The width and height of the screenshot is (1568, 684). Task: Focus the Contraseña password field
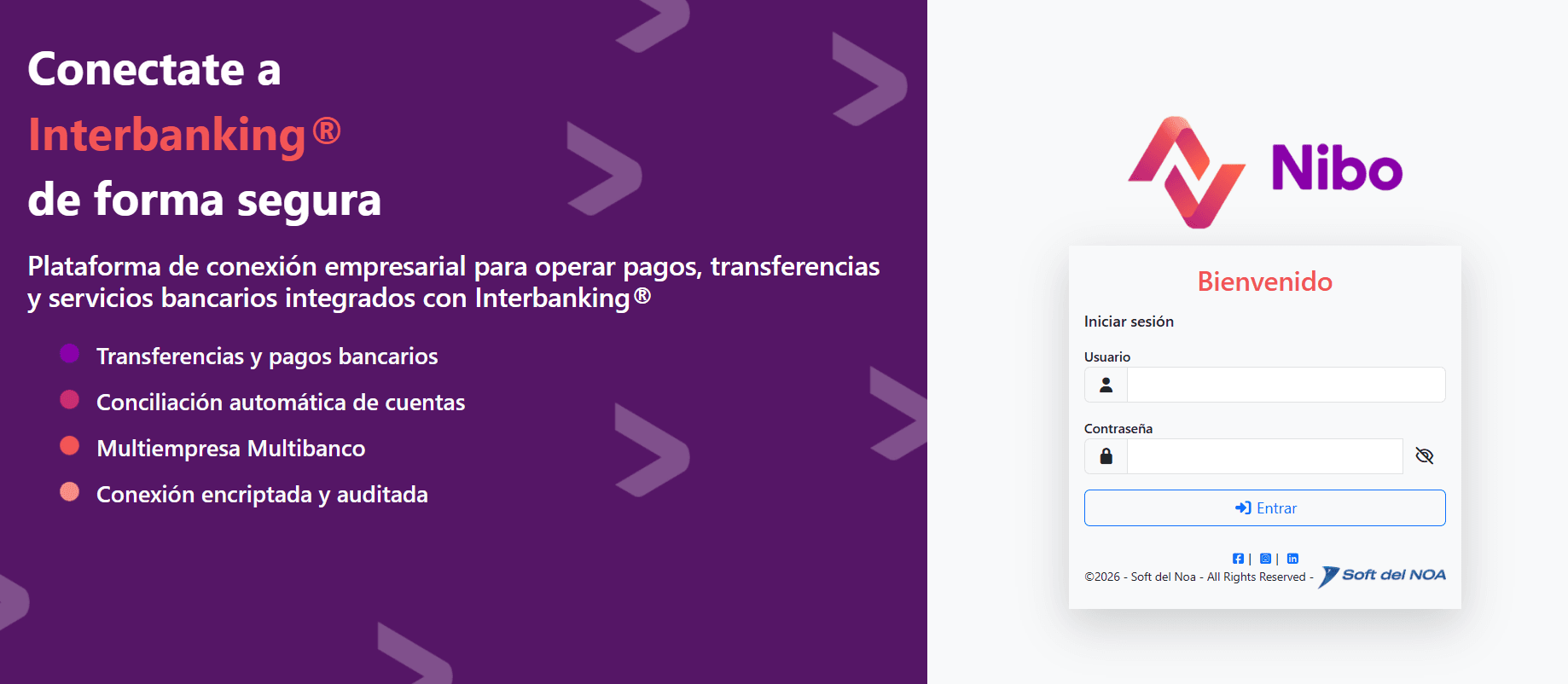click(1264, 456)
